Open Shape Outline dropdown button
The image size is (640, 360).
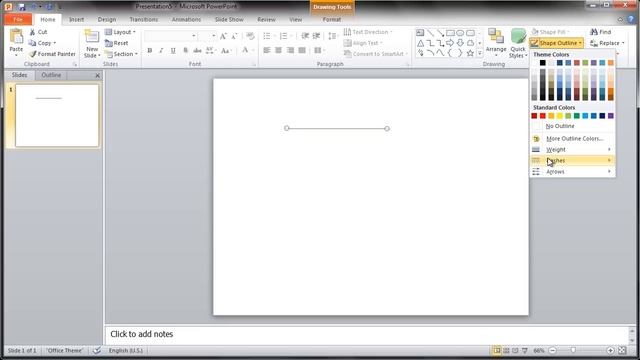click(556, 43)
